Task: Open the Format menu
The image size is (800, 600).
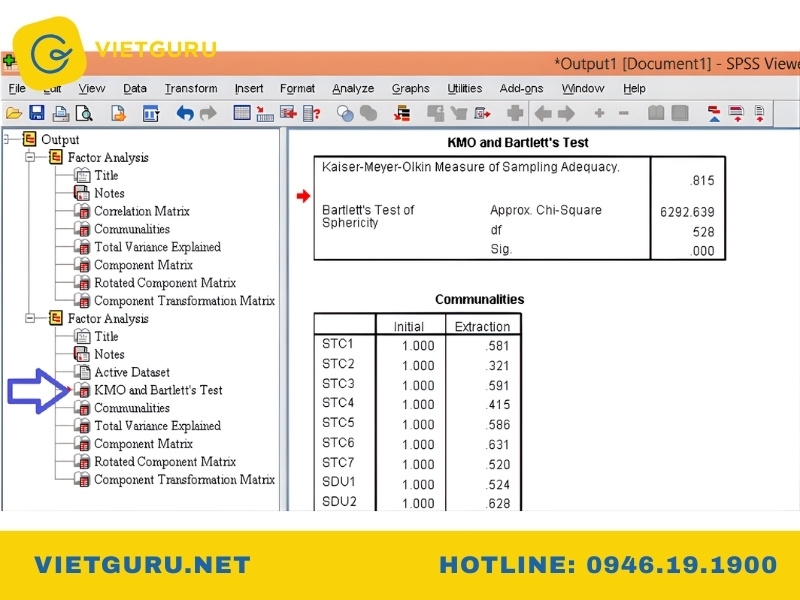Action: tap(297, 88)
